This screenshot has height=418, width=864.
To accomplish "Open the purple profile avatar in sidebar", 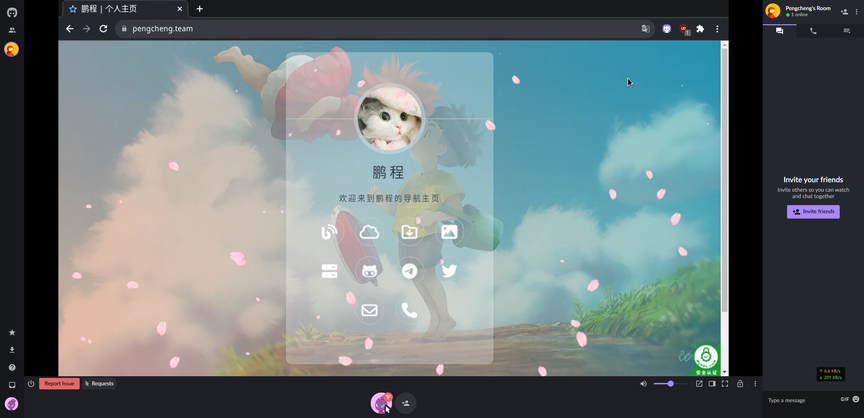I will tap(12, 404).
